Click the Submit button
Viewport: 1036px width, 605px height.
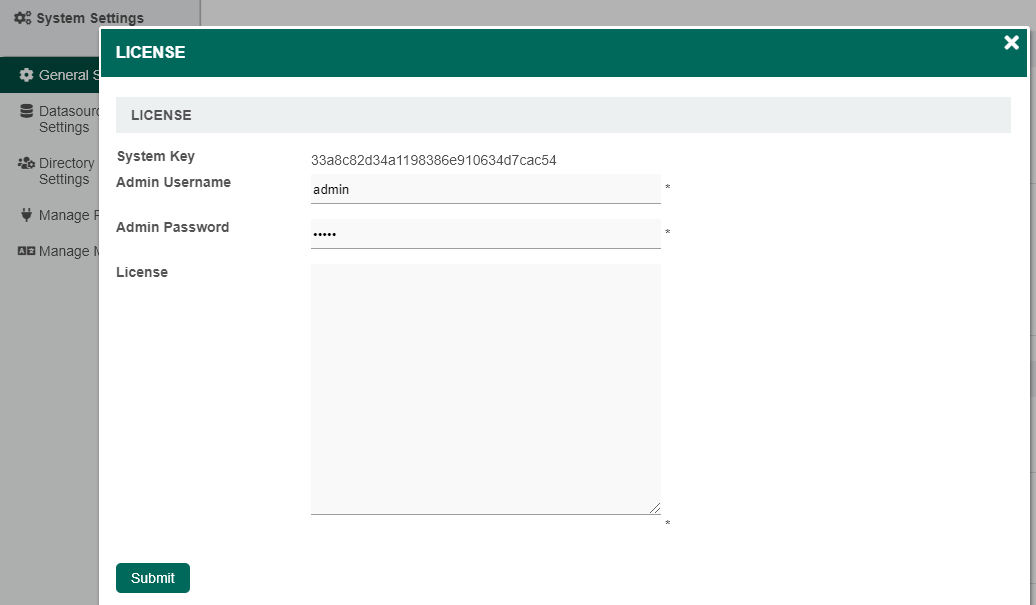(153, 578)
